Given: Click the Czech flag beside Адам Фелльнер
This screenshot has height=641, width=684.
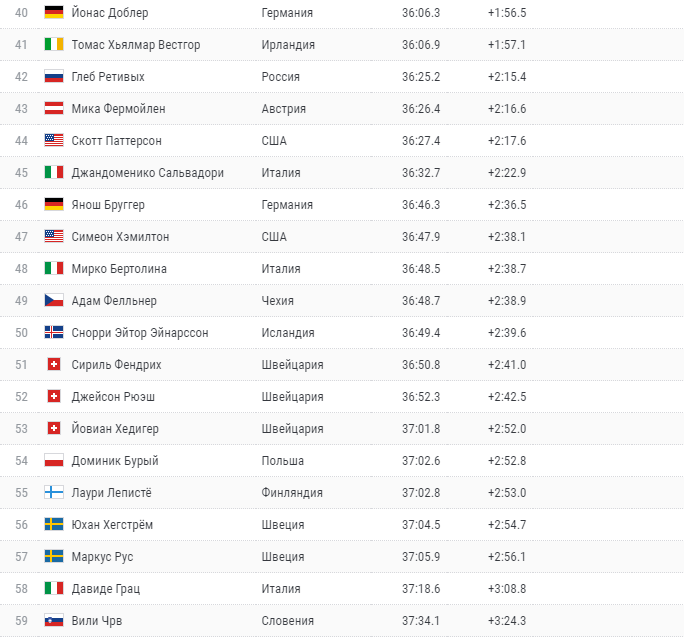Looking at the screenshot, I should [54, 301].
